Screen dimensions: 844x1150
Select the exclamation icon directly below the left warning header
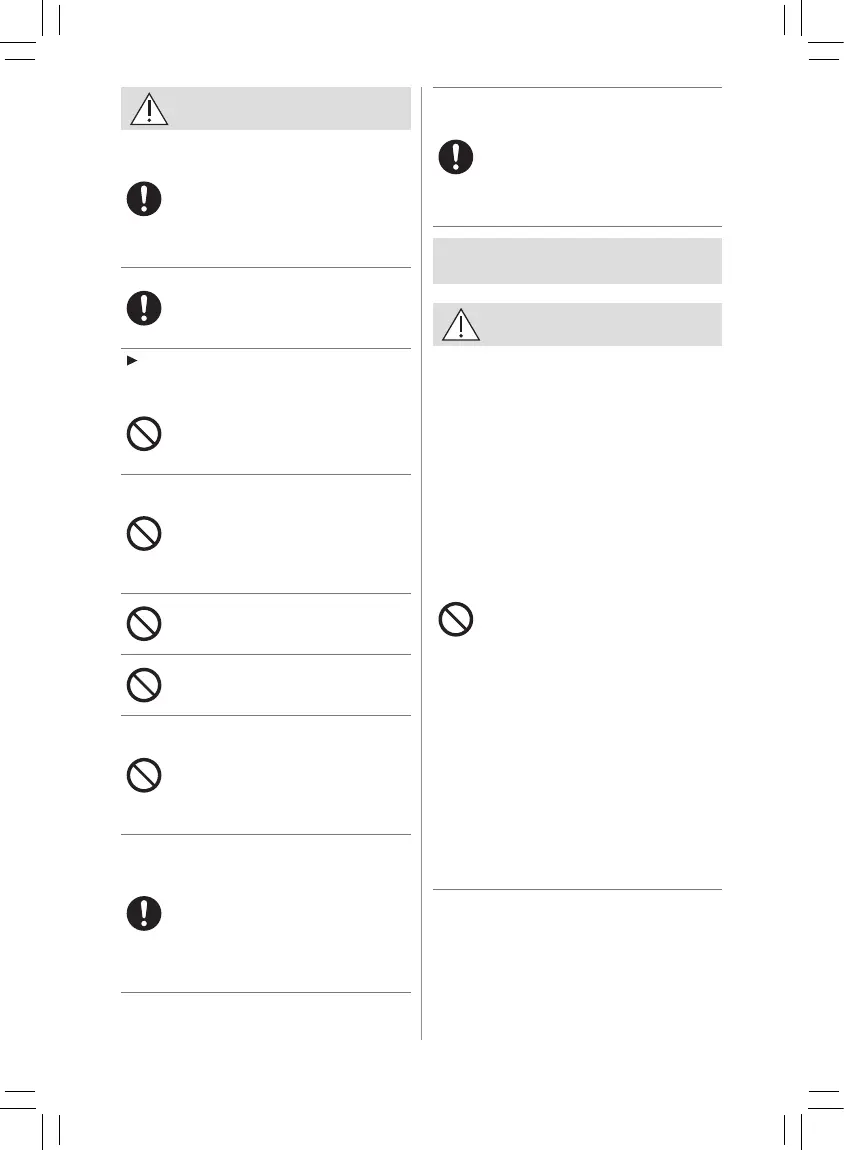(145, 199)
